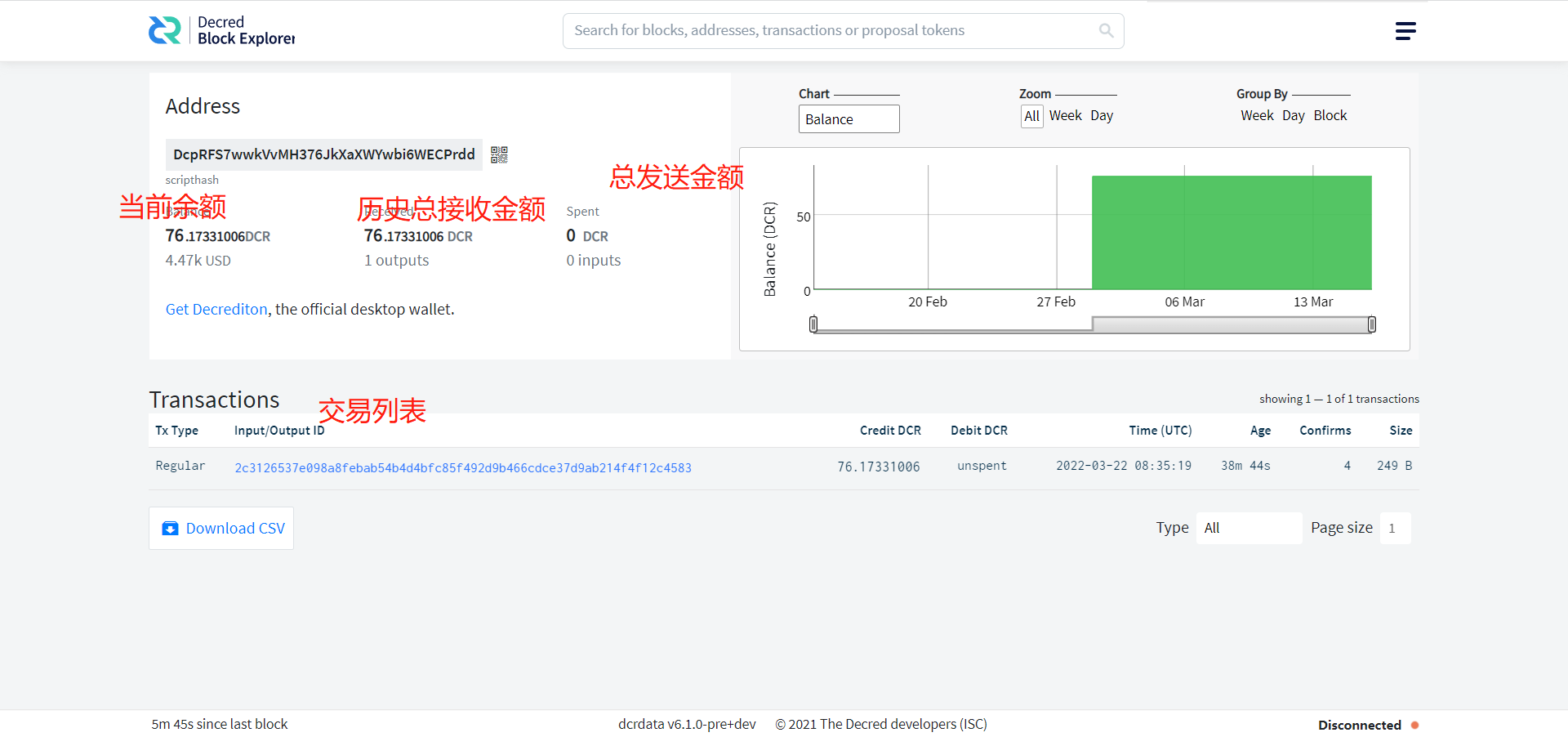The width and height of the screenshot is (1568, 737).
Task: Open the hamburger navigation menu
Action: [x=1405, y=30]
